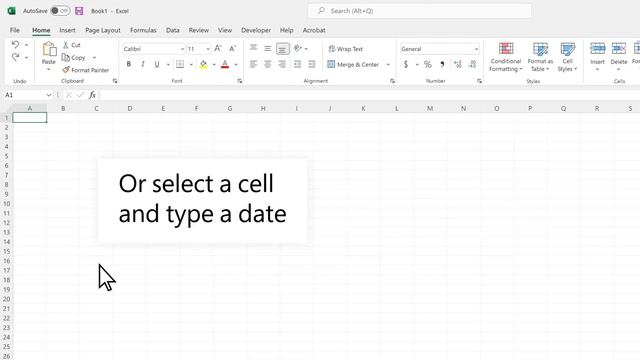The image size is (640, 360).
Task: Open Format as Table gallery
Action: (x=540, y=57)
